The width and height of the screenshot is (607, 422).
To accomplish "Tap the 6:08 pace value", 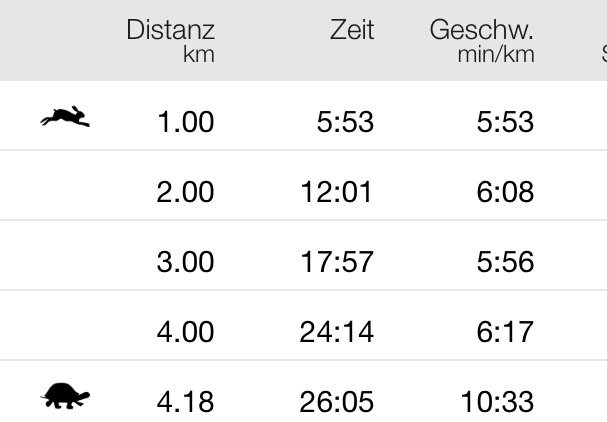I will click(505, 192).
